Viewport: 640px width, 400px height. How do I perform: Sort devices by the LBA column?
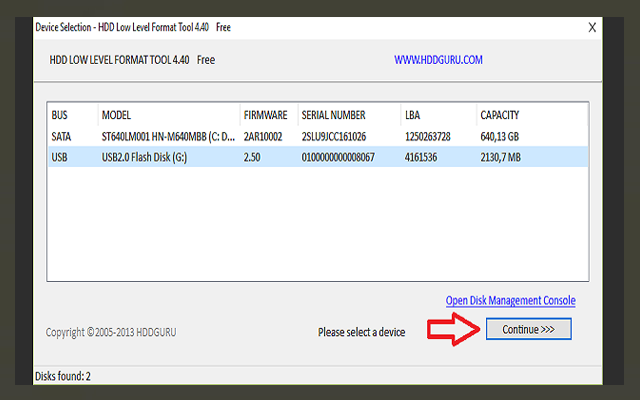[413, 115]
